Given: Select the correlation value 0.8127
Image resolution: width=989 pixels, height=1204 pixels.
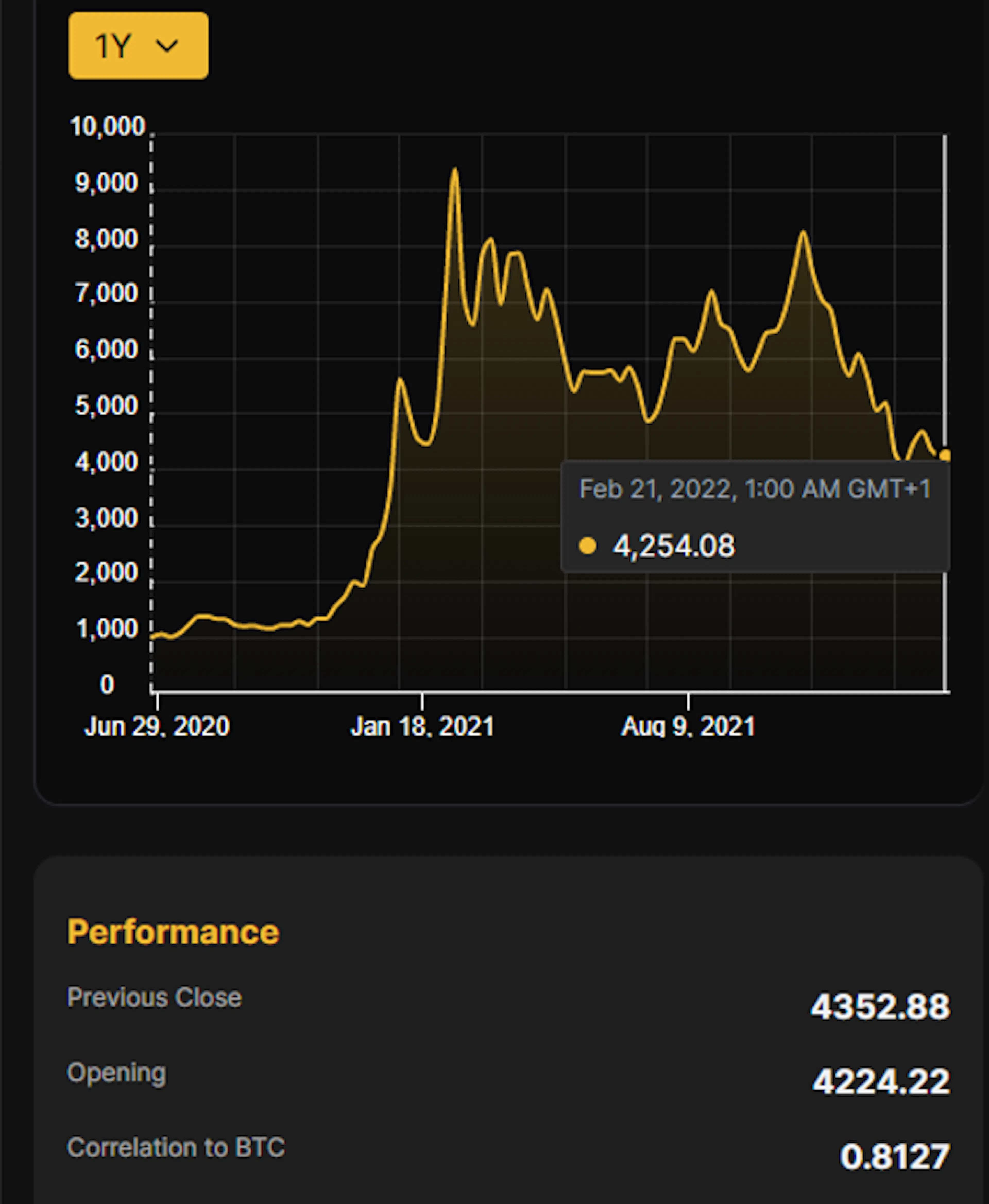Looking at the screenshot, I should tap(895, 1157).
